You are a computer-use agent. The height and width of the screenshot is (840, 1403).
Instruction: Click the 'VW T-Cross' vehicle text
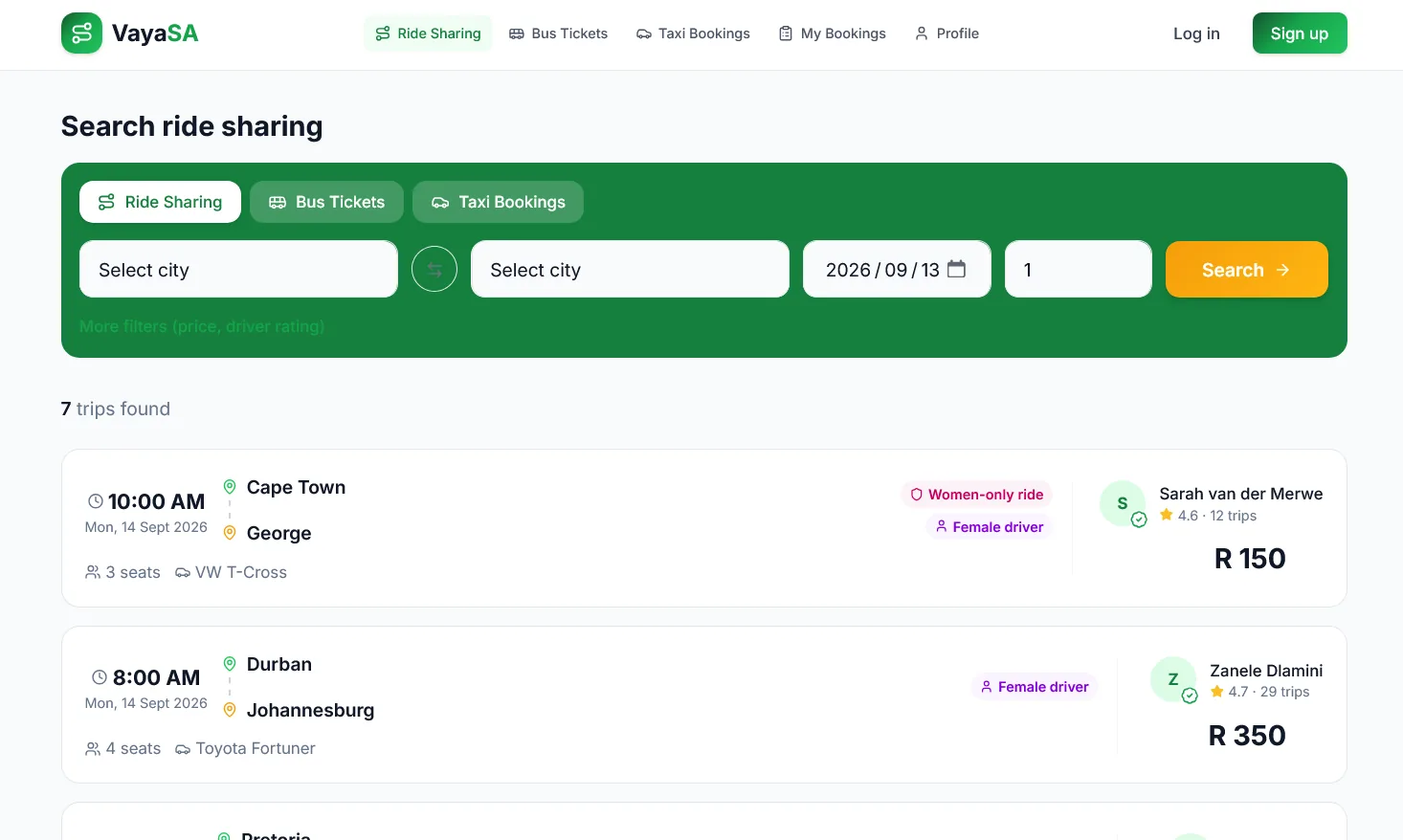click(x=241, y=572)
